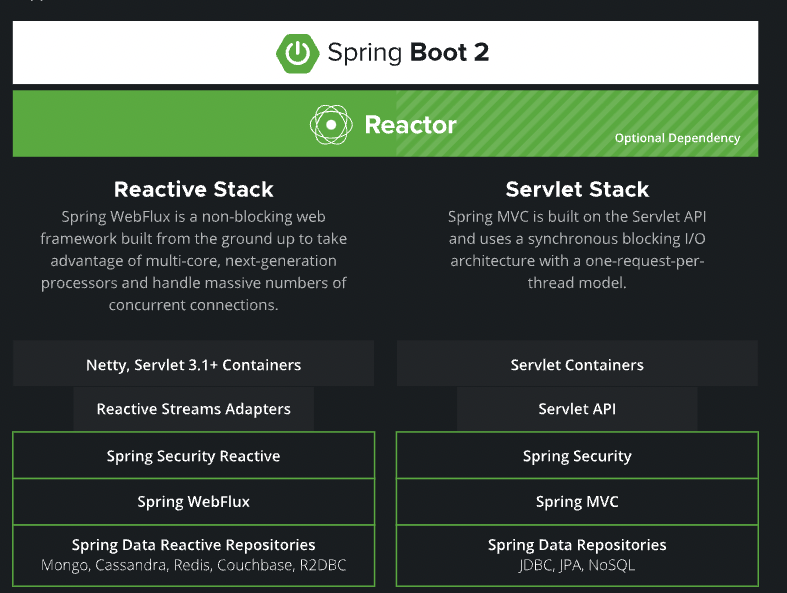The width and height of the screenshot is (787, 593).
Task: Open the Spring WebFlux box
Action: [x=194, y=502]
